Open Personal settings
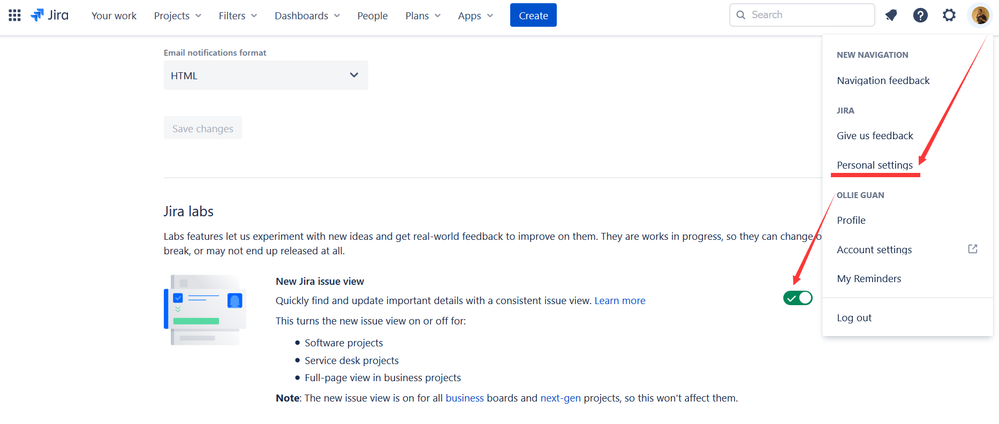 [x=875, y=165]
